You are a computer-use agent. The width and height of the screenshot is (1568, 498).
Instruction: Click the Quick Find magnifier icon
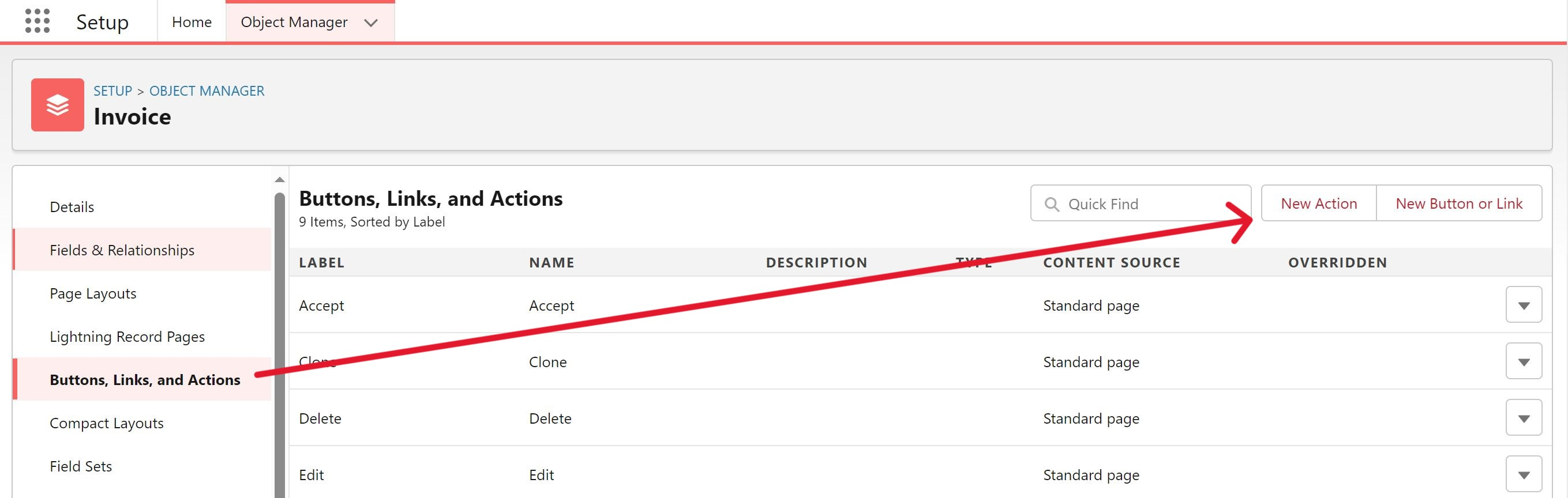[1052, 204]
